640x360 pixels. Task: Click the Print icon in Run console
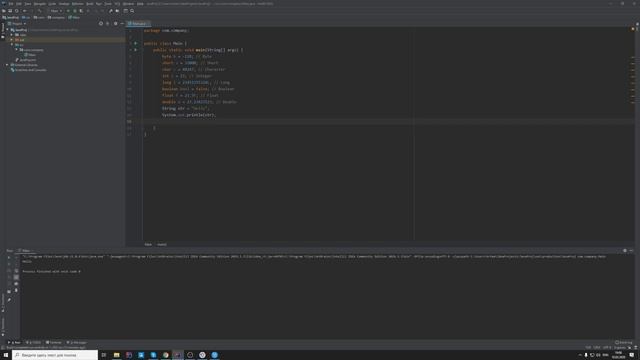[x=16, y=284]
